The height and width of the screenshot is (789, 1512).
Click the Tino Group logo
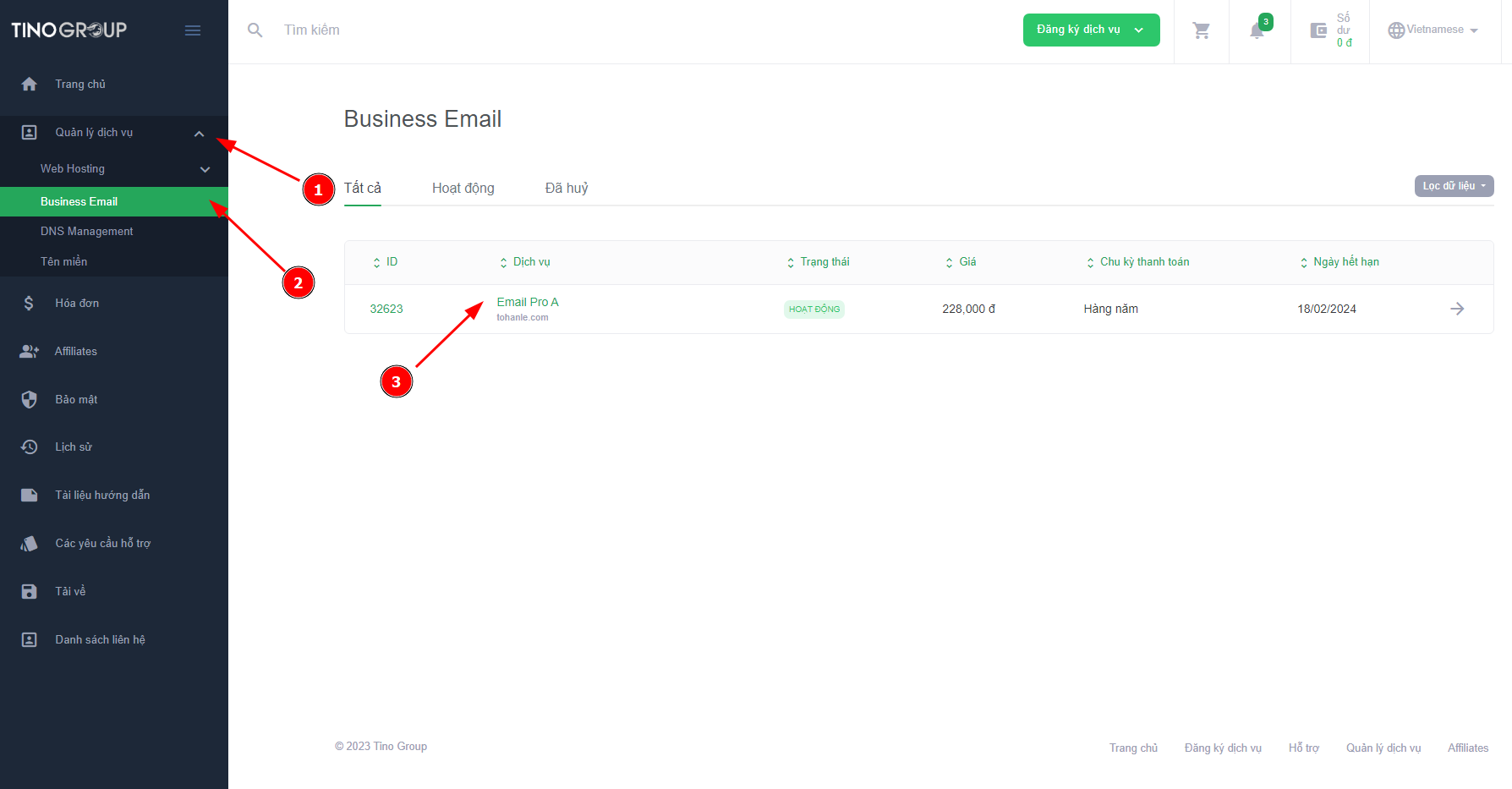[x=68, y=30]
